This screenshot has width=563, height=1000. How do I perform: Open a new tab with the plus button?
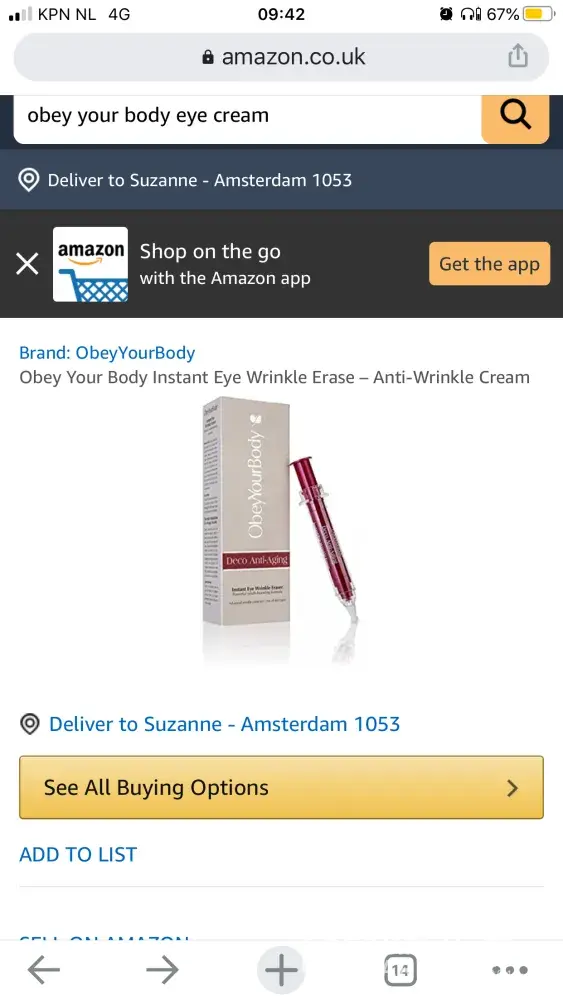point(281,970)
